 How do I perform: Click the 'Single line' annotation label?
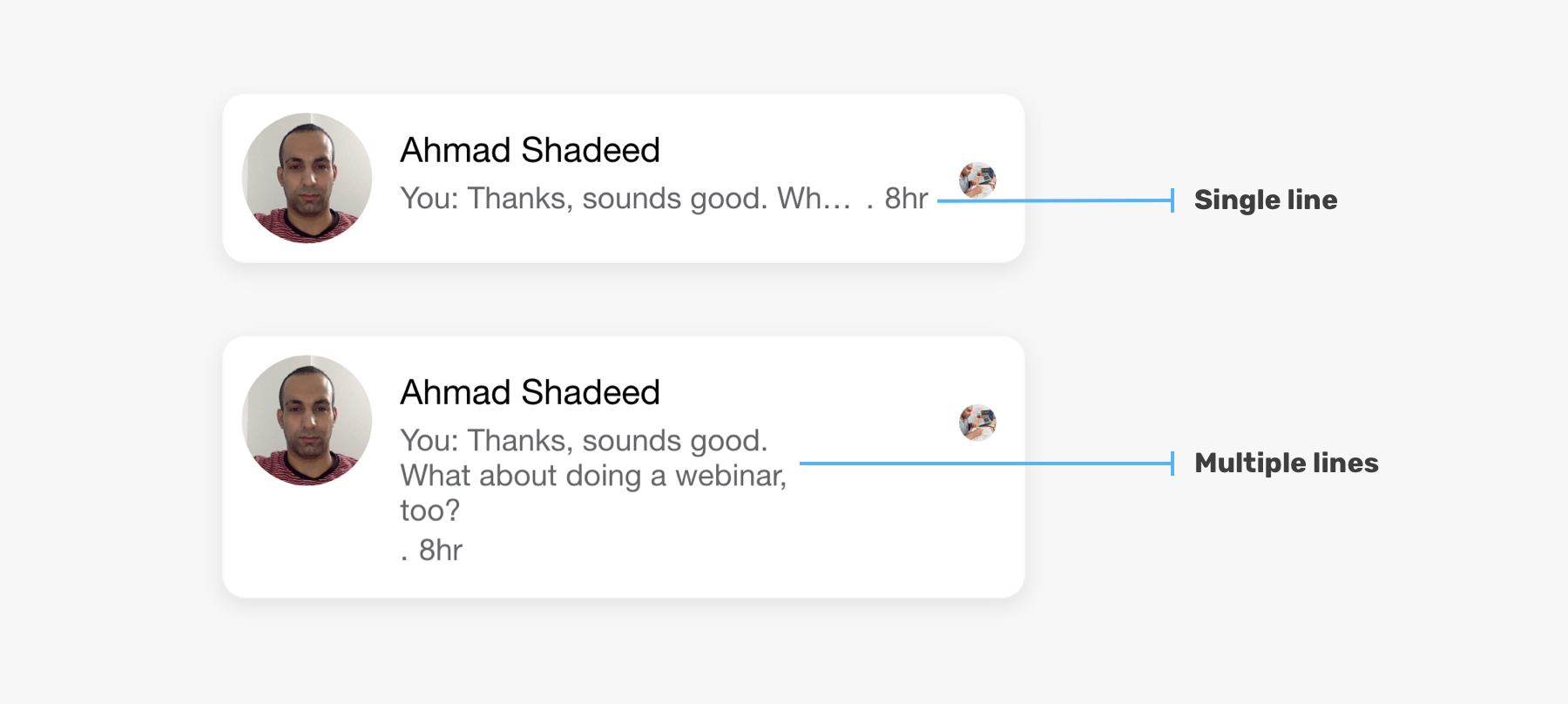click(x=1266, y=200)
